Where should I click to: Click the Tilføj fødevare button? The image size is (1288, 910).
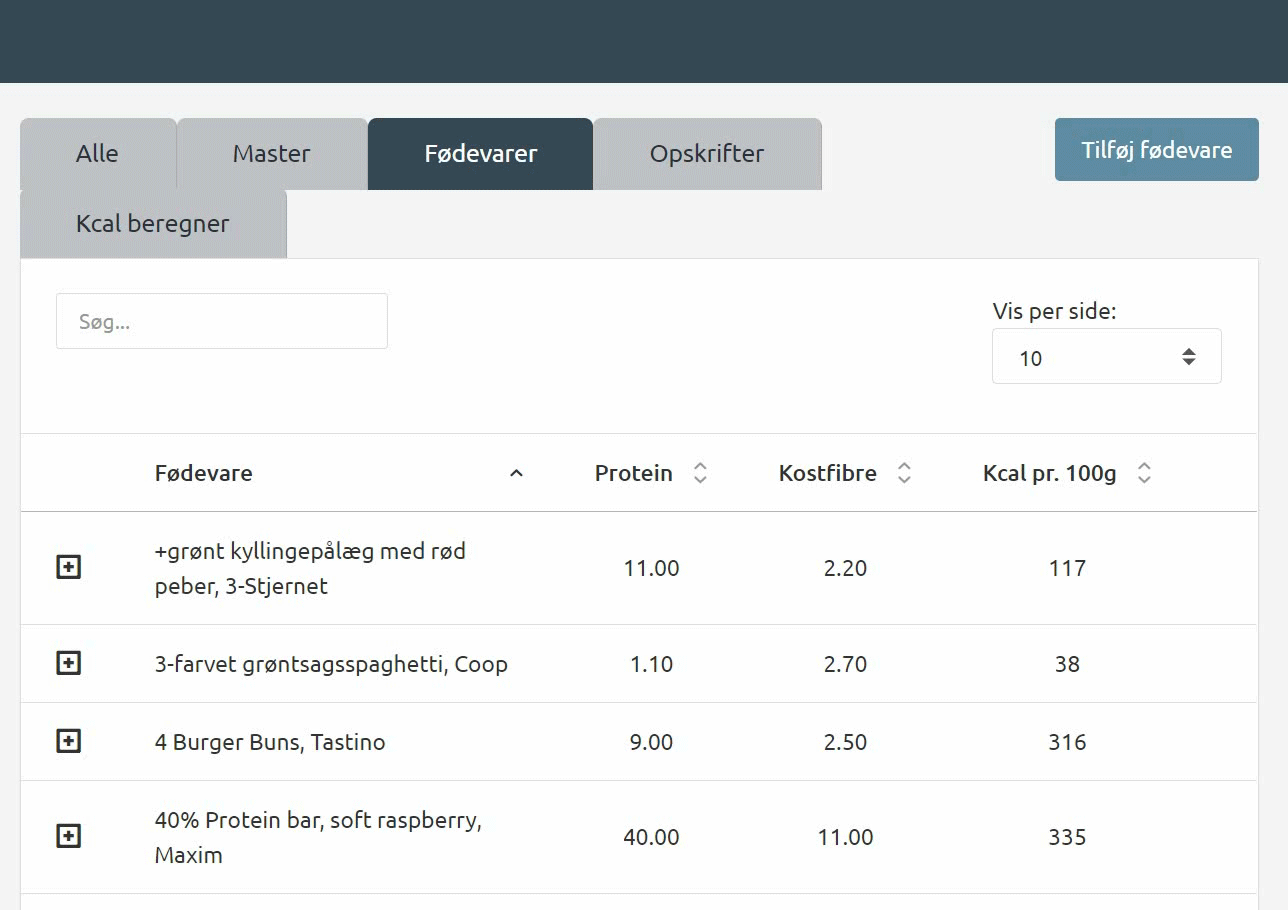point(1156,150)
